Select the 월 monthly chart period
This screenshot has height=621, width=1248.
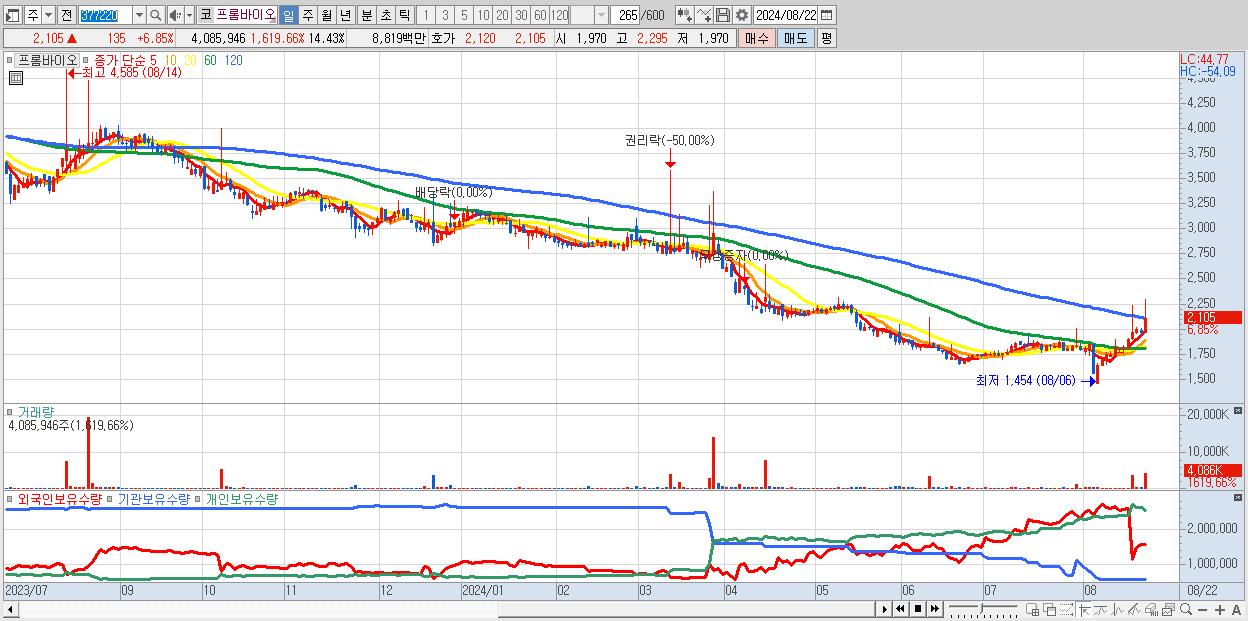tap(326, 15)
